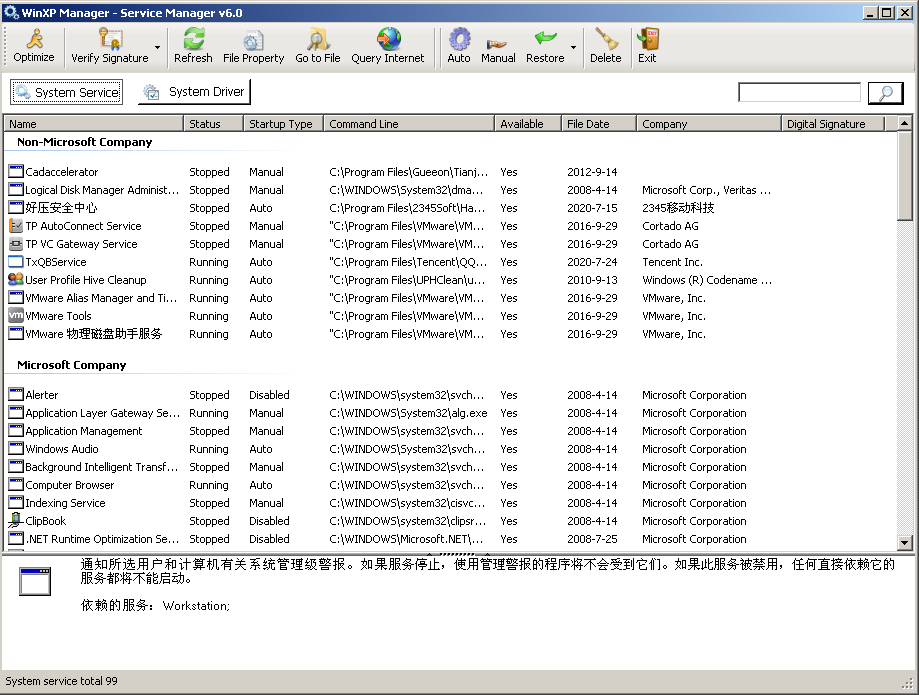Switch to System Driver view
The image size is (919, 695).
[194, 92]
